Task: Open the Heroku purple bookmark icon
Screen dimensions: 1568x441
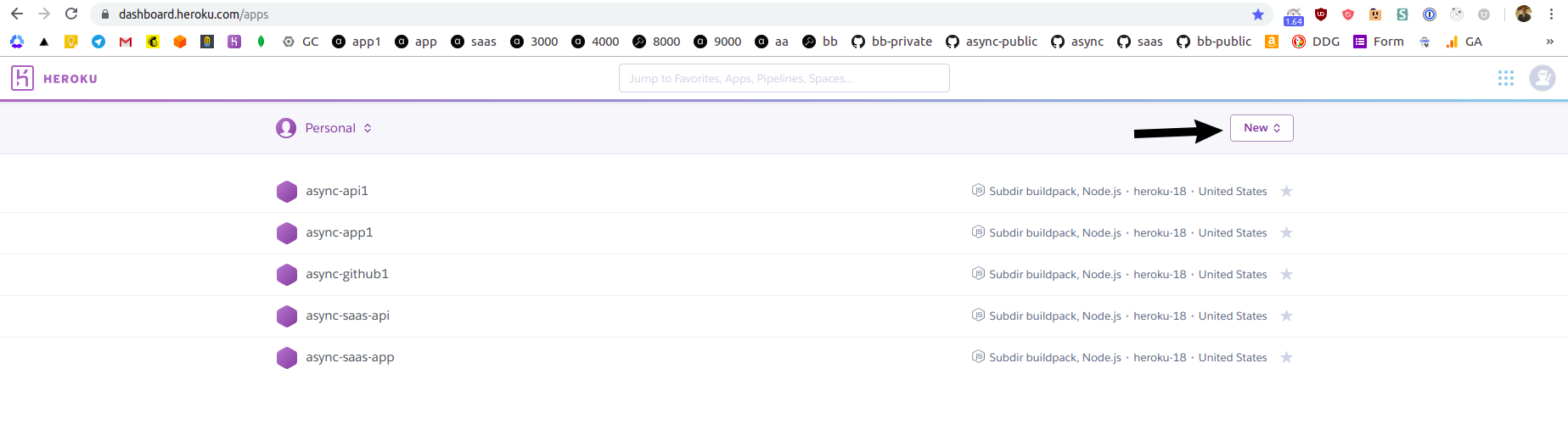Action: [x=234, y=42]
